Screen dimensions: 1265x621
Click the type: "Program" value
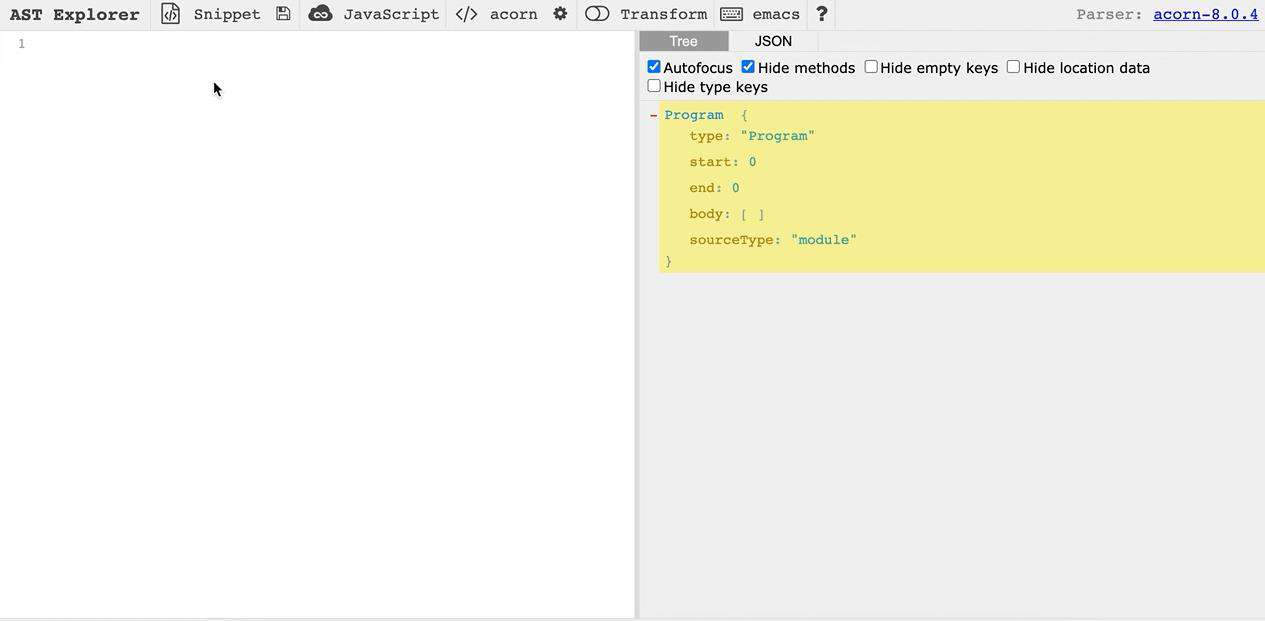coord(778,136)
